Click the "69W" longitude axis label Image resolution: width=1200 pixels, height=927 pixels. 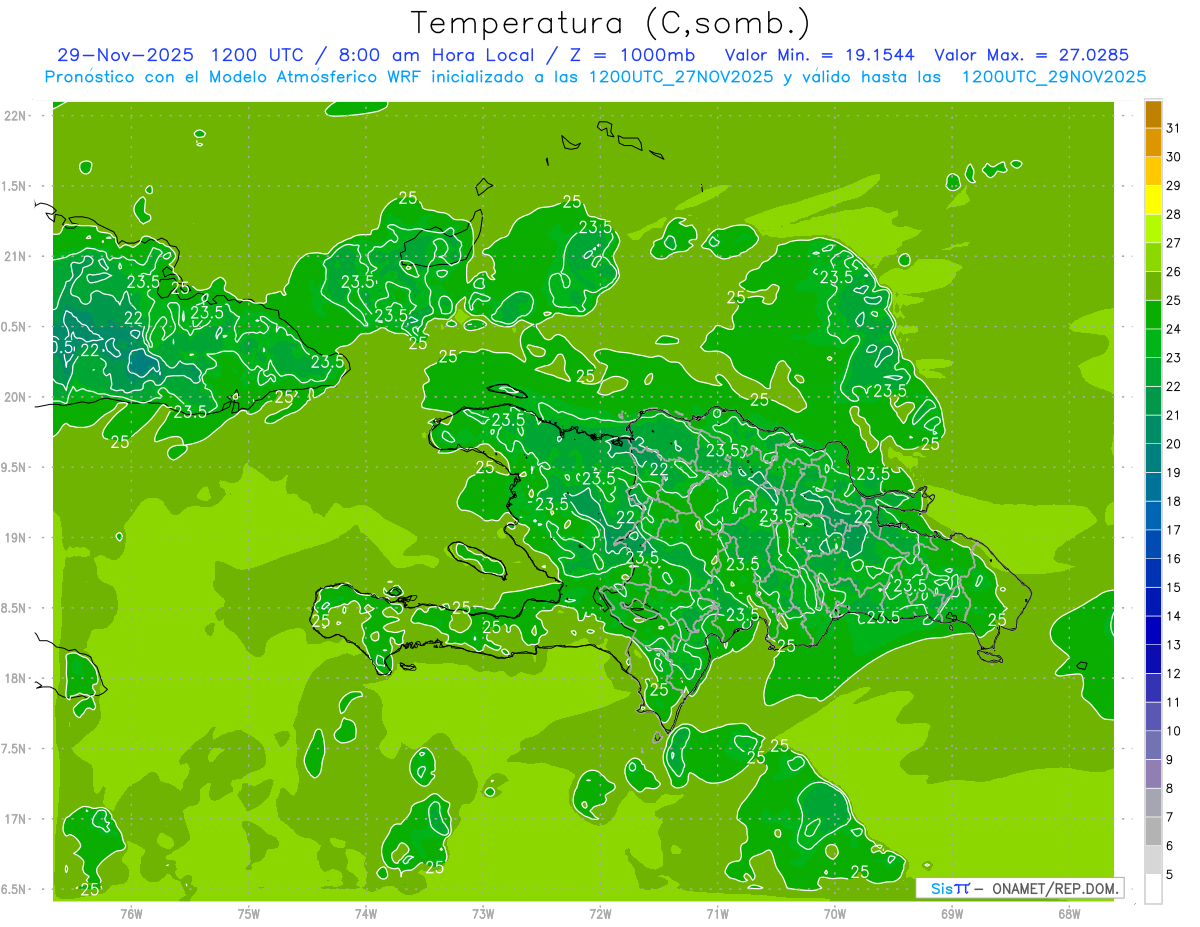click(x=952, y=913)
